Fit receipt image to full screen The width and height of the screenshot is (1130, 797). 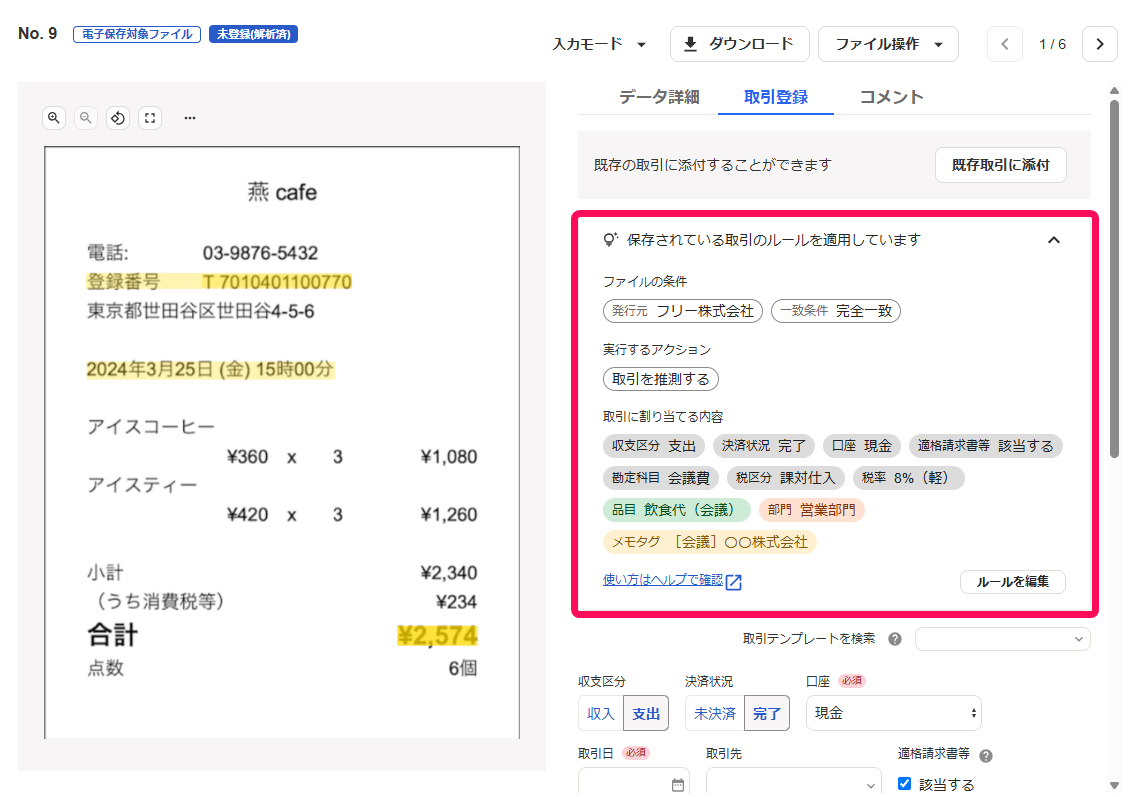(150, 117)
